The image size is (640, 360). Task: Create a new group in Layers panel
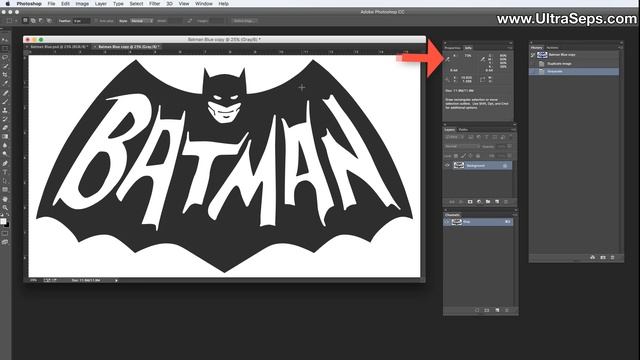pos(488,202)
